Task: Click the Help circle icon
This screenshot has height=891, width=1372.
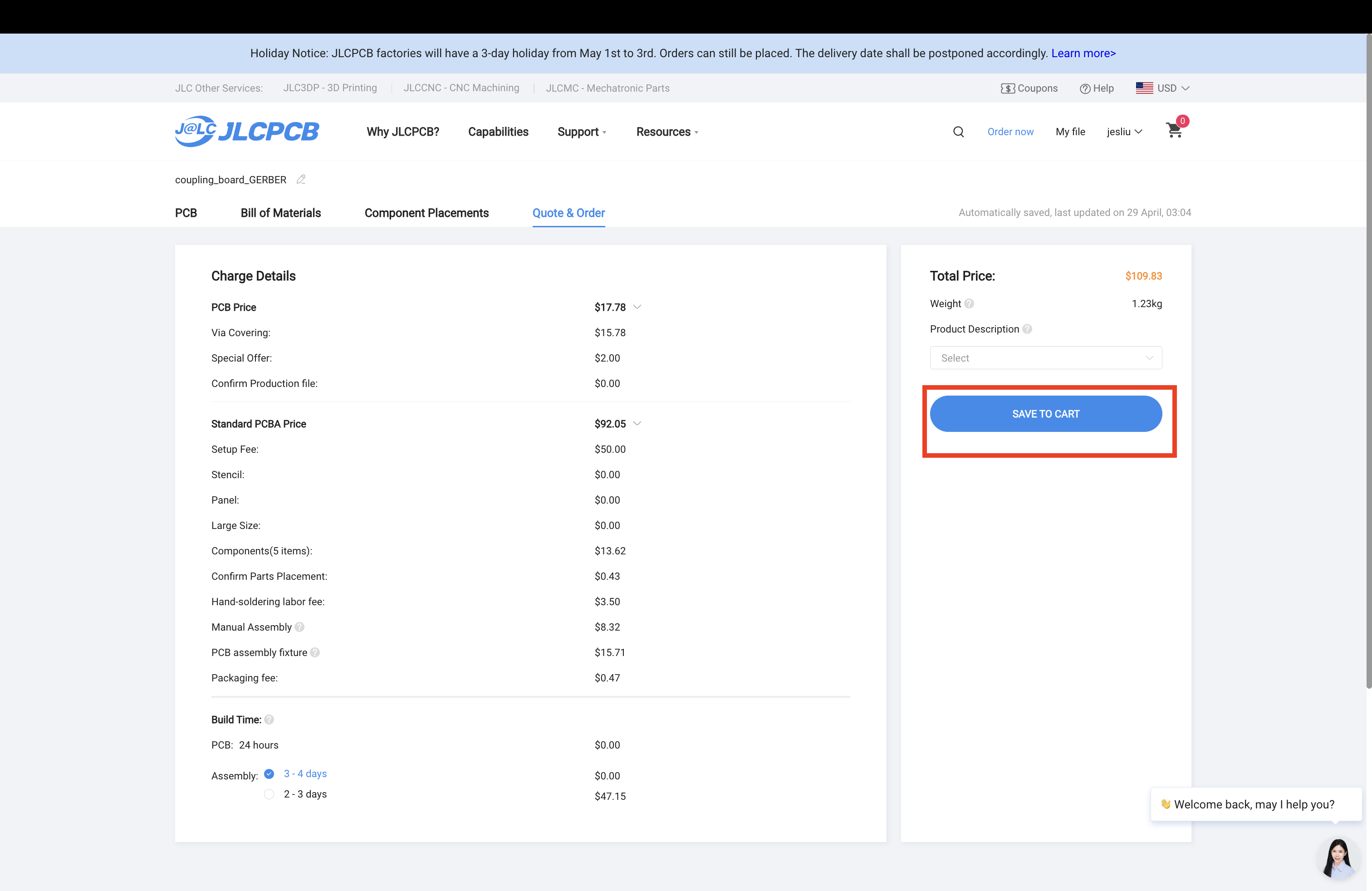Action: (x=1085, y=88)
